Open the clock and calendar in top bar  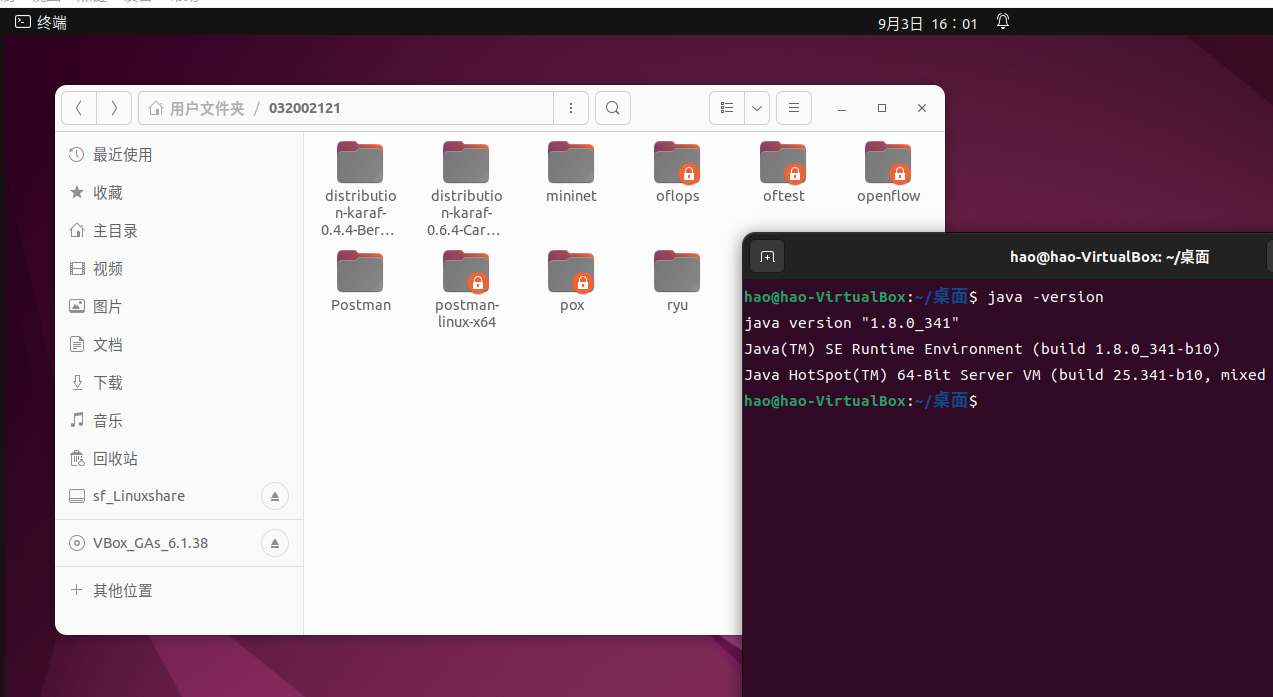tap(927, 22)
